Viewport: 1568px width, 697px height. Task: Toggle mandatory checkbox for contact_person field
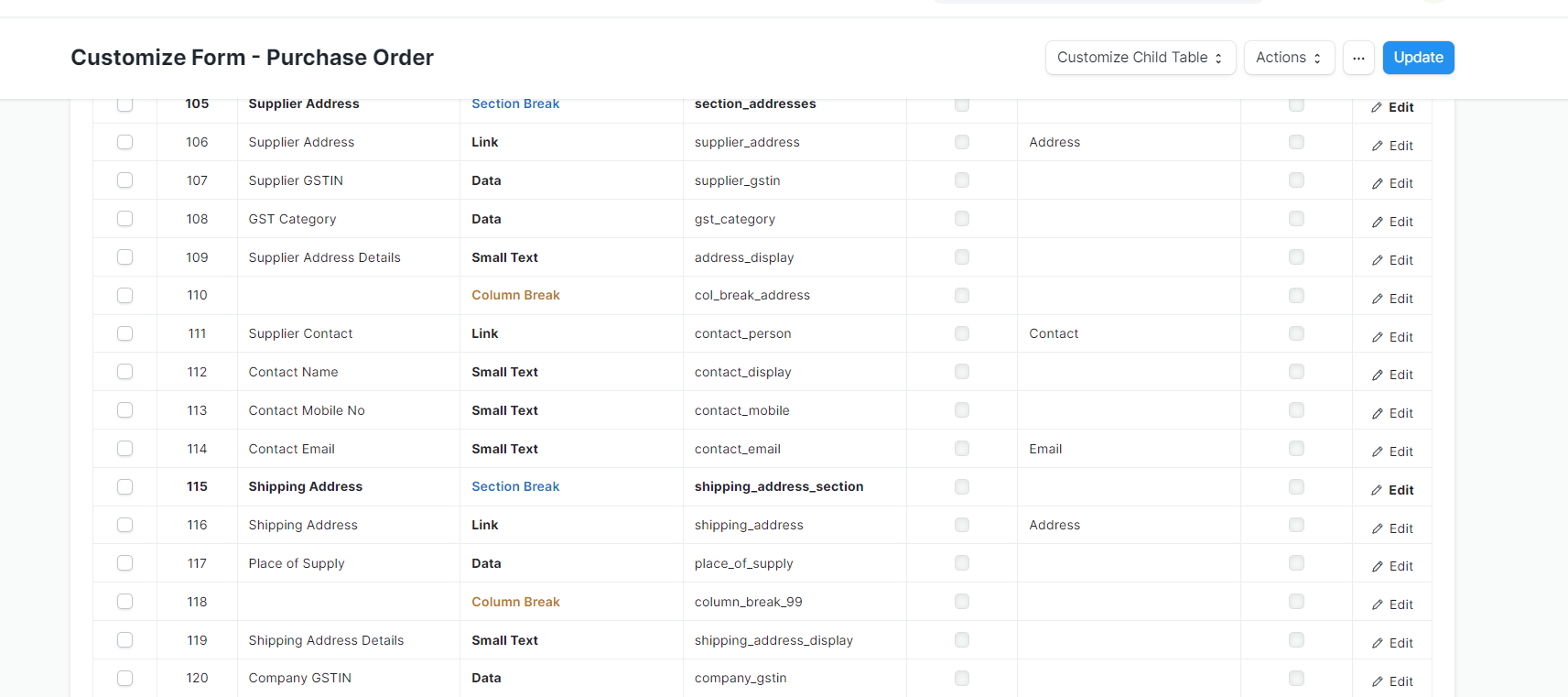point(961,333)
